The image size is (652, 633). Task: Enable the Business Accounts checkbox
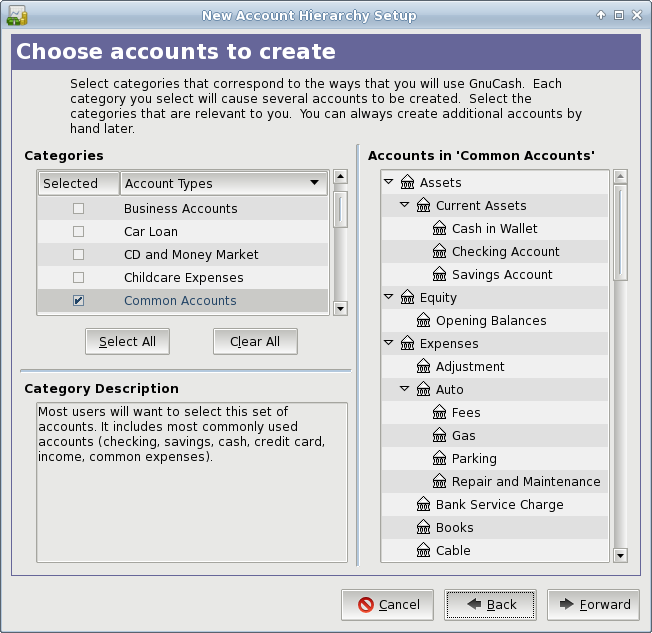pyautogui.click(x=78, y=208)
